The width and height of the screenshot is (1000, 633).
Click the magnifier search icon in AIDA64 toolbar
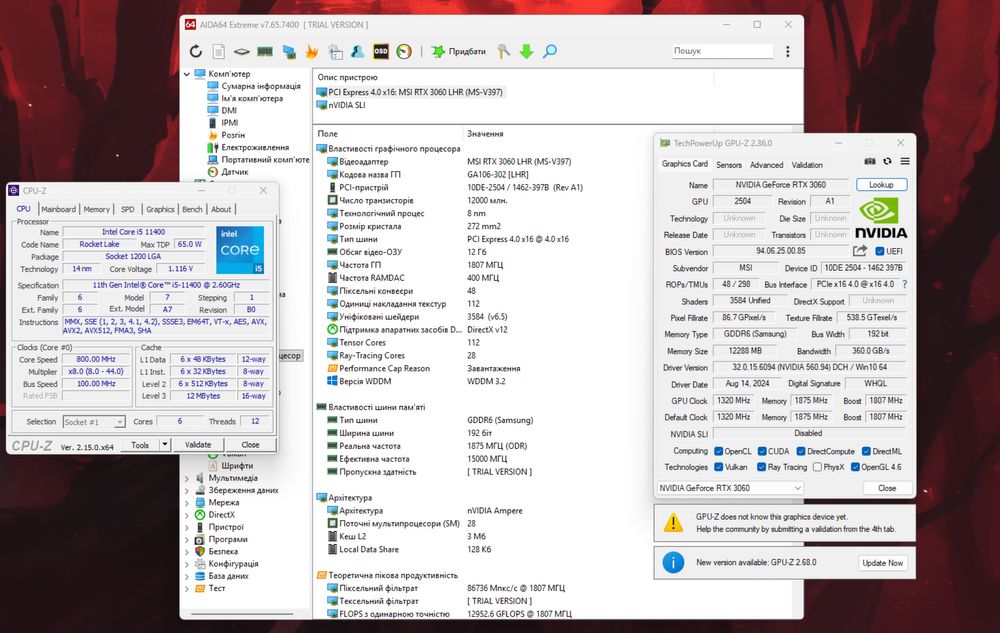click(549, 51)
